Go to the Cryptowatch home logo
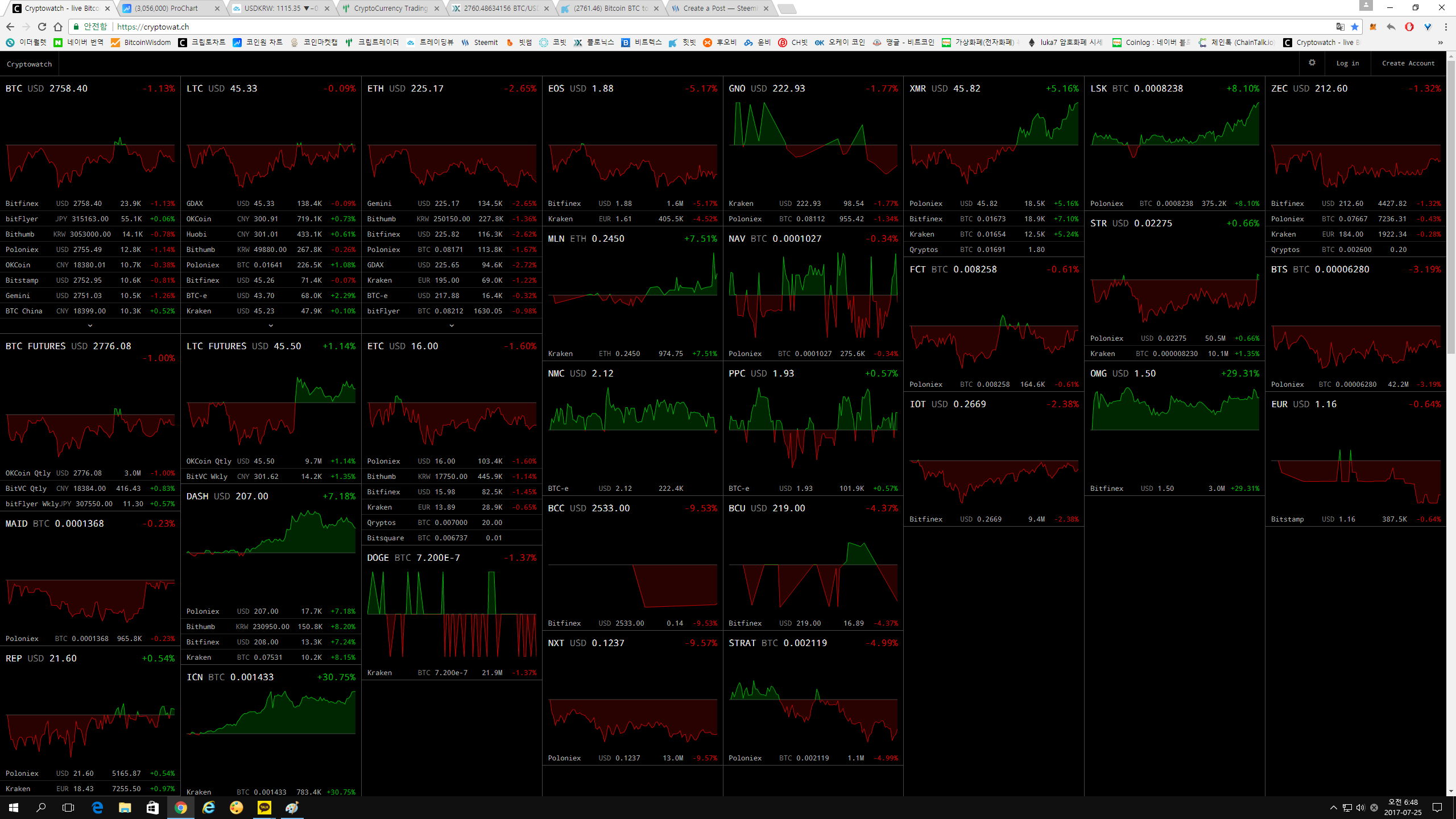This screenshot has width=1456, height=819. coord(29,64)
